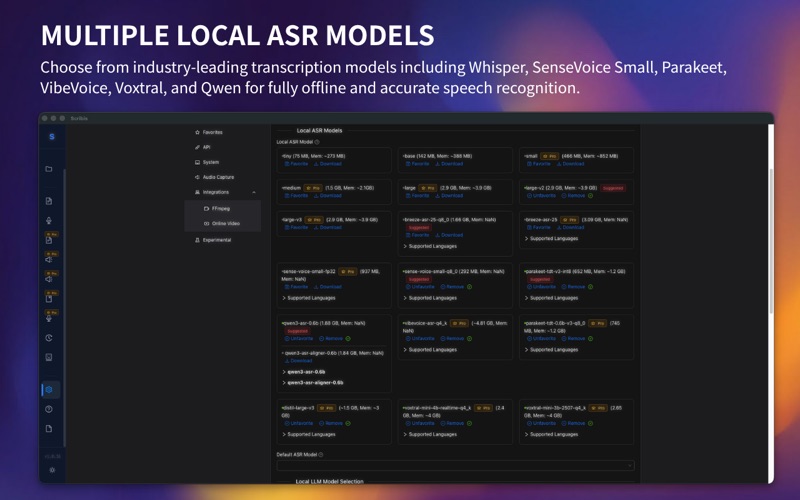This screenshot has width=800, height=500.
Task: Favorite the base model
Action: [x=417, y=164]
